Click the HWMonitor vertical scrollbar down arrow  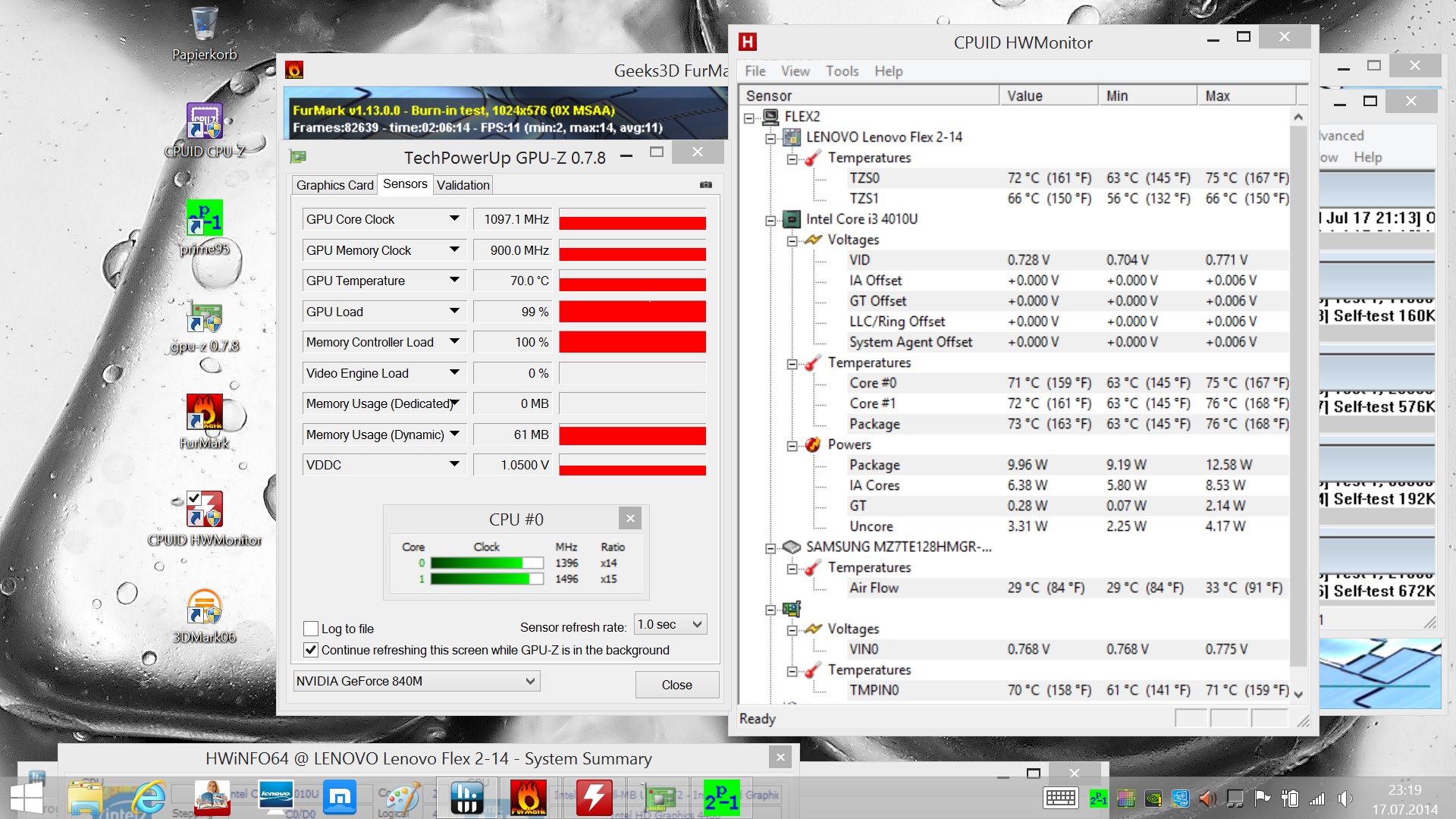(x=1298, y=694)
